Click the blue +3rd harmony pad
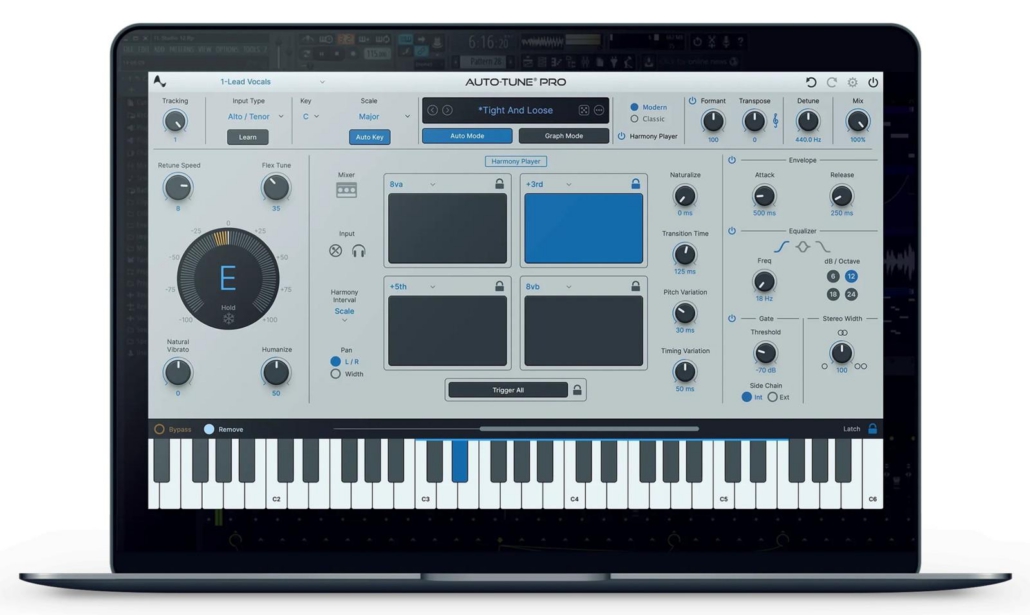 click(583, 228)
